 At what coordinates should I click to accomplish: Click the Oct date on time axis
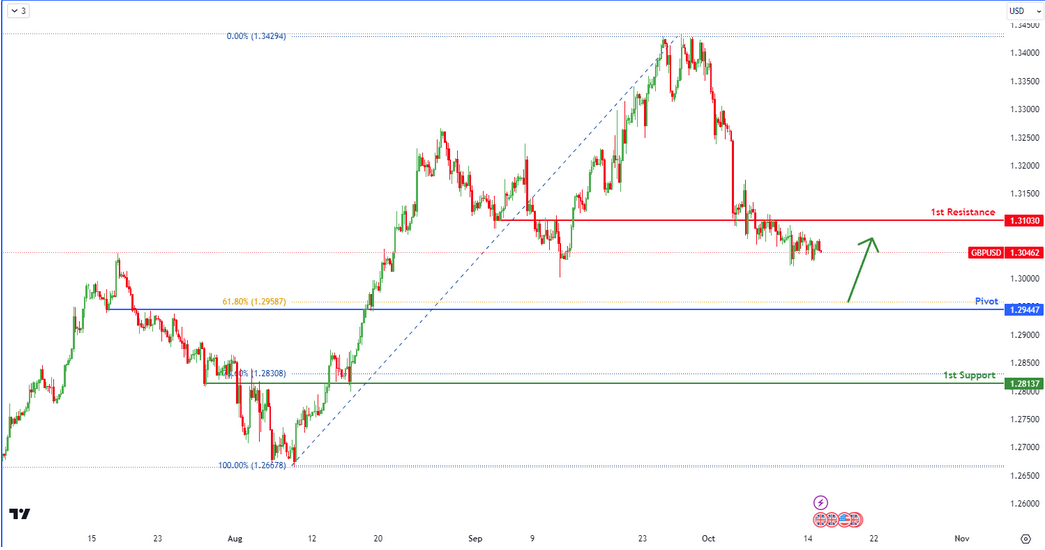click(708, 539)
